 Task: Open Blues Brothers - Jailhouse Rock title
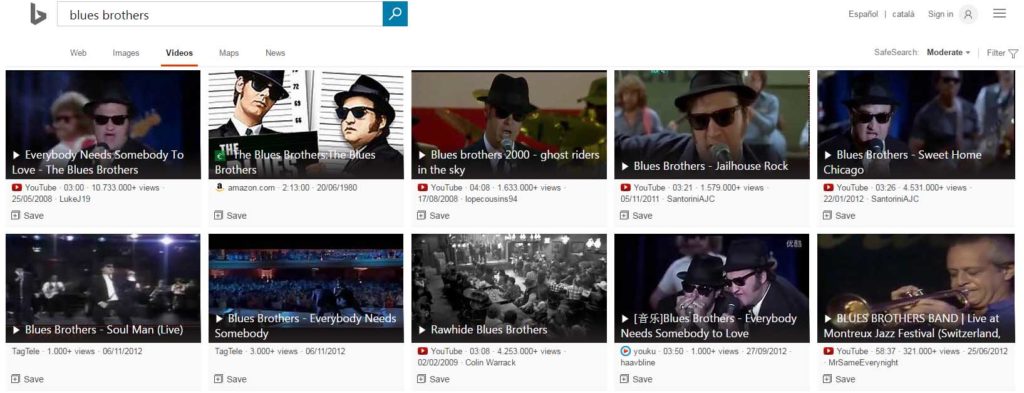click(x=705, y=166)
